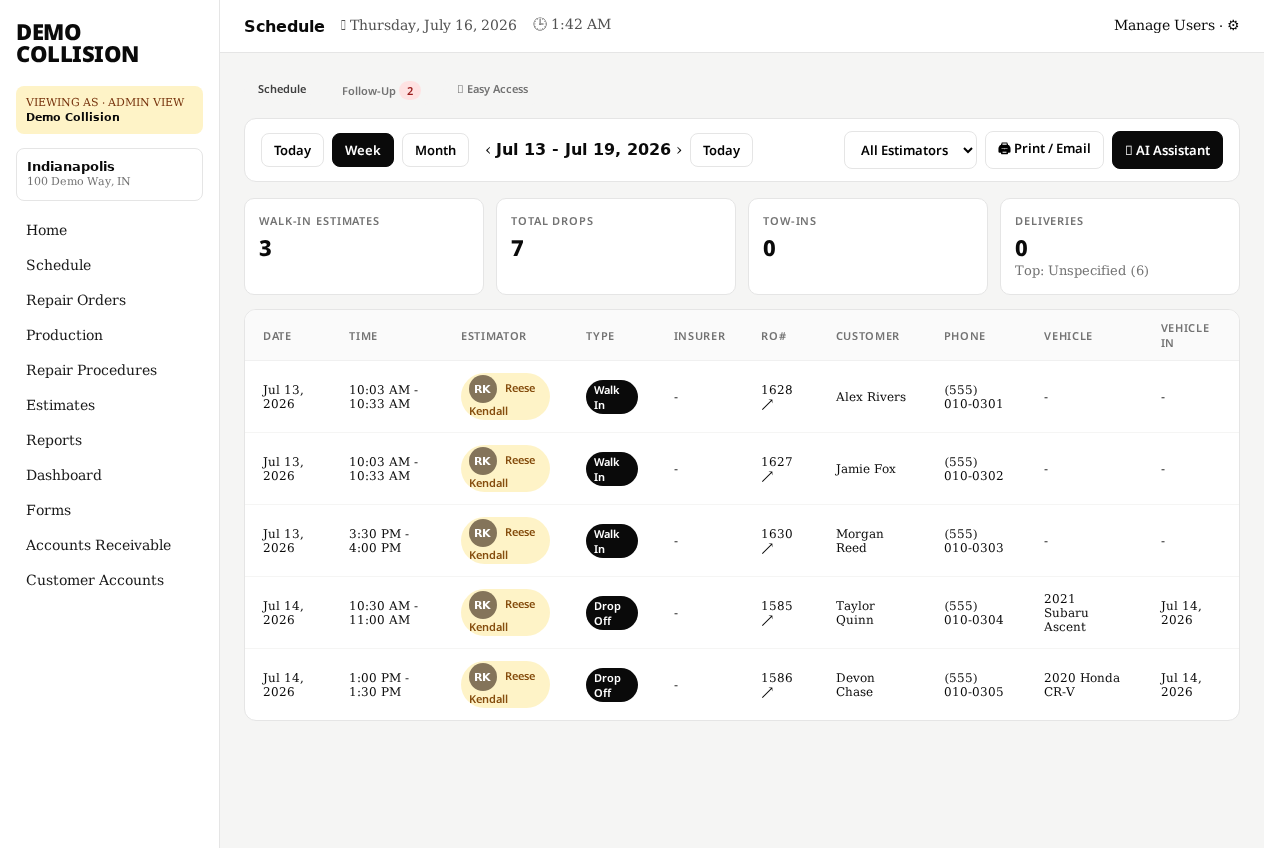Open Home in sidebar
Screen dimensions: 1264x848
click(x=109, y=230)
